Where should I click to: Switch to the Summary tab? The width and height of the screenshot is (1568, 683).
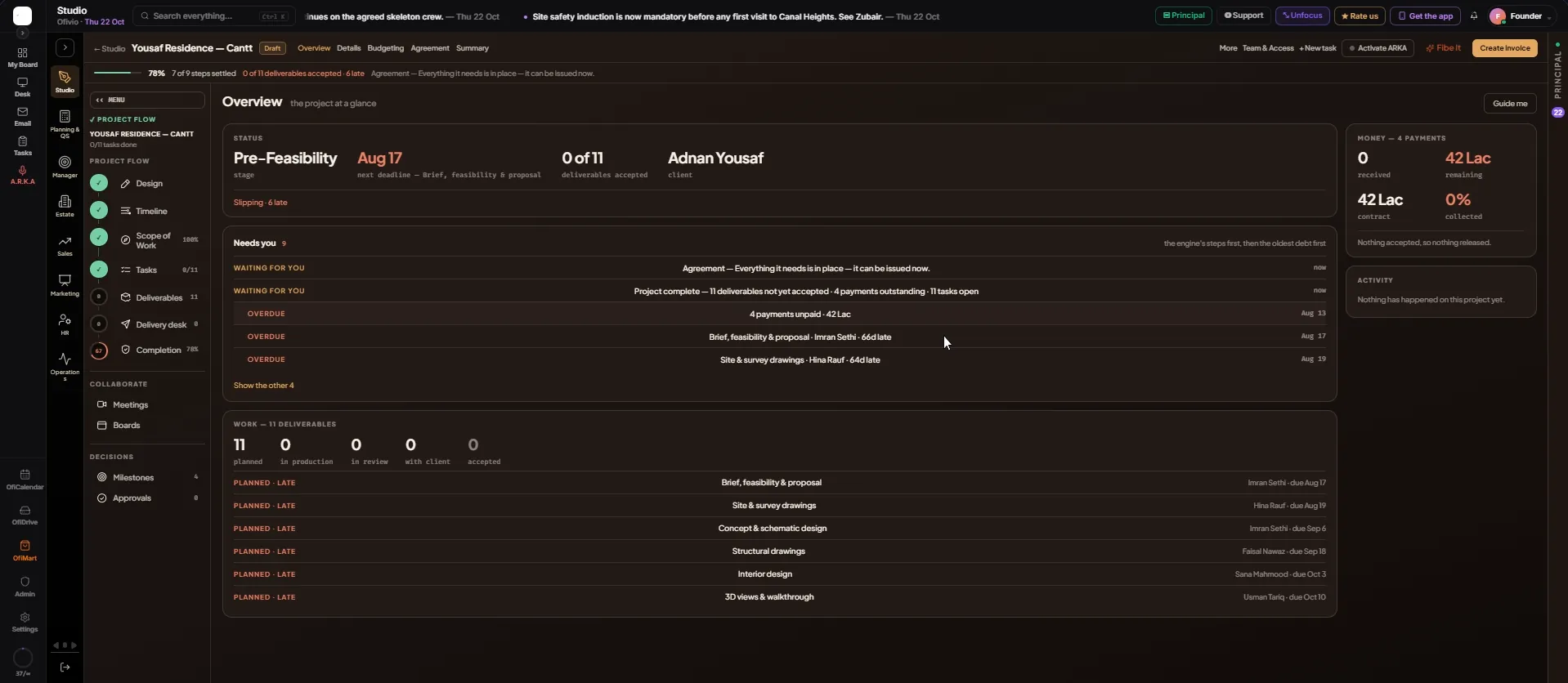tap(473, 48)
